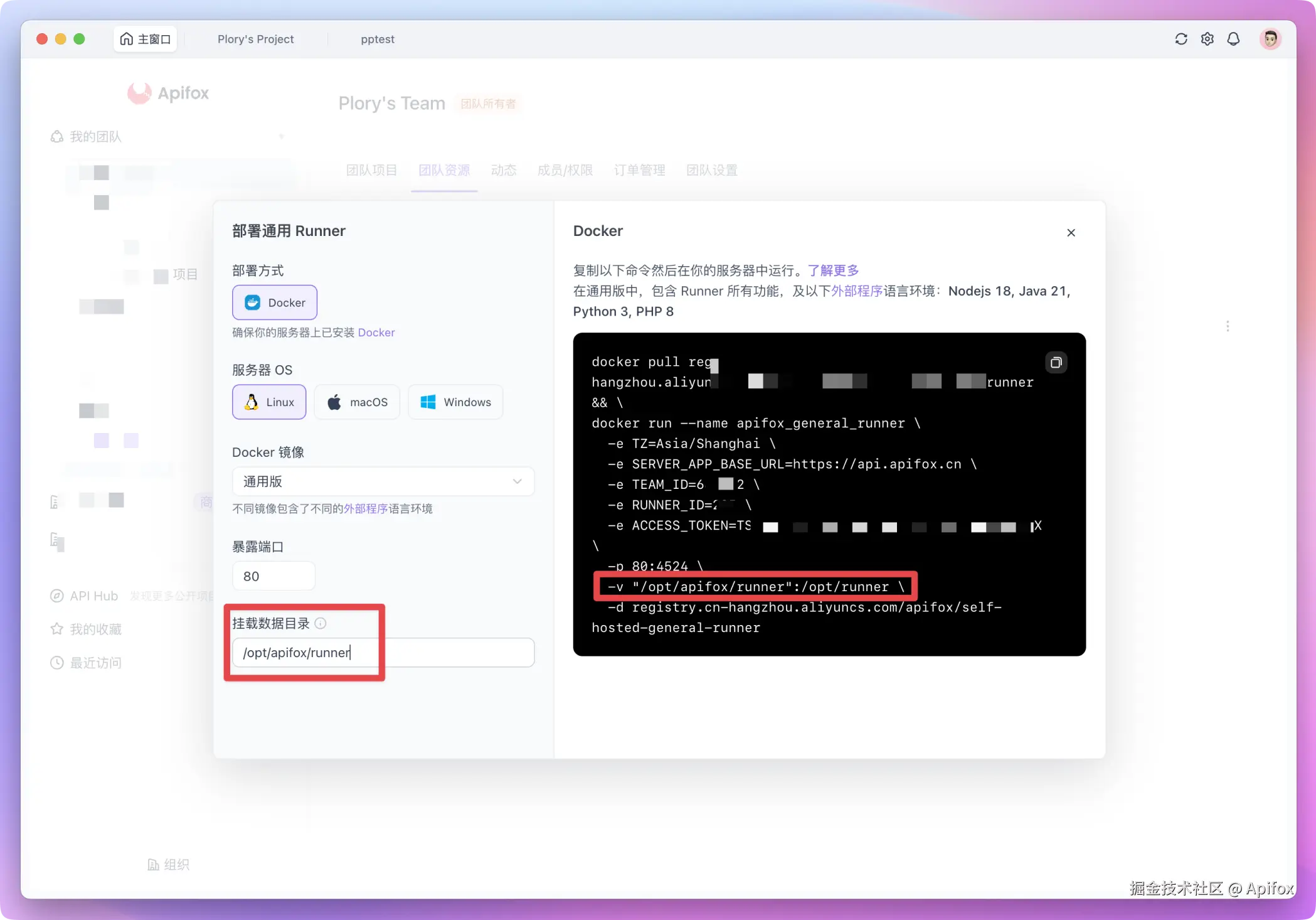Open settings gear in title bar
1316x920 pixels.
[1207, 39]
